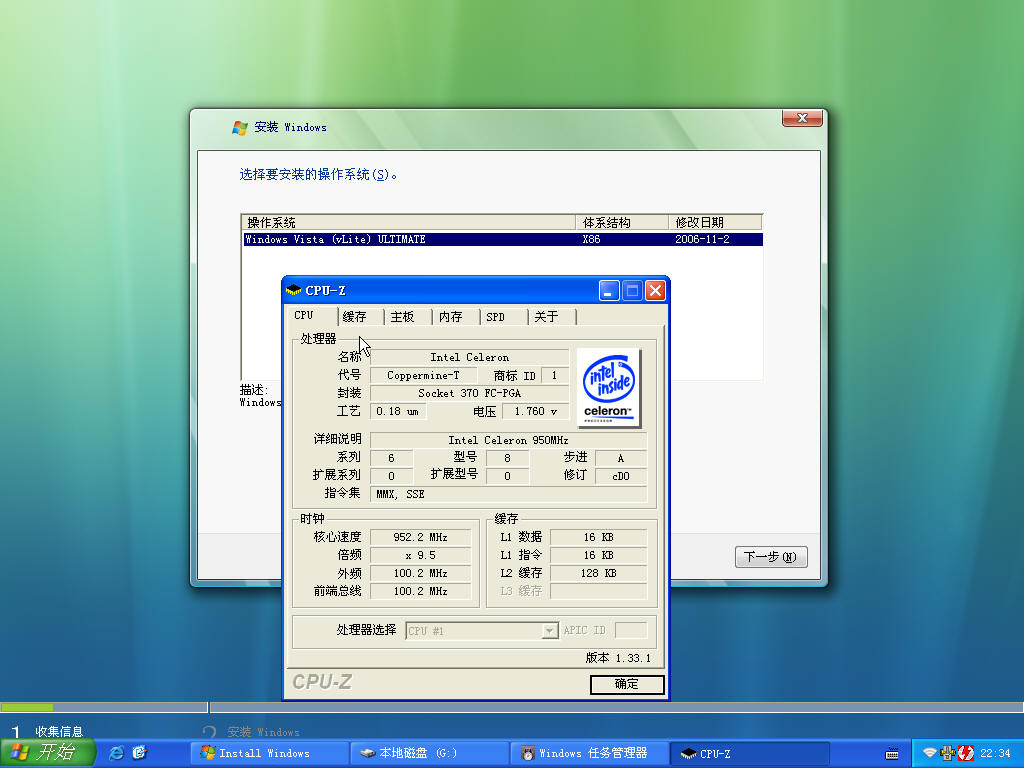Click the CPU-Z taskbar button
1024x768 pixels.
pyautogui.click(x=750, y=753)
